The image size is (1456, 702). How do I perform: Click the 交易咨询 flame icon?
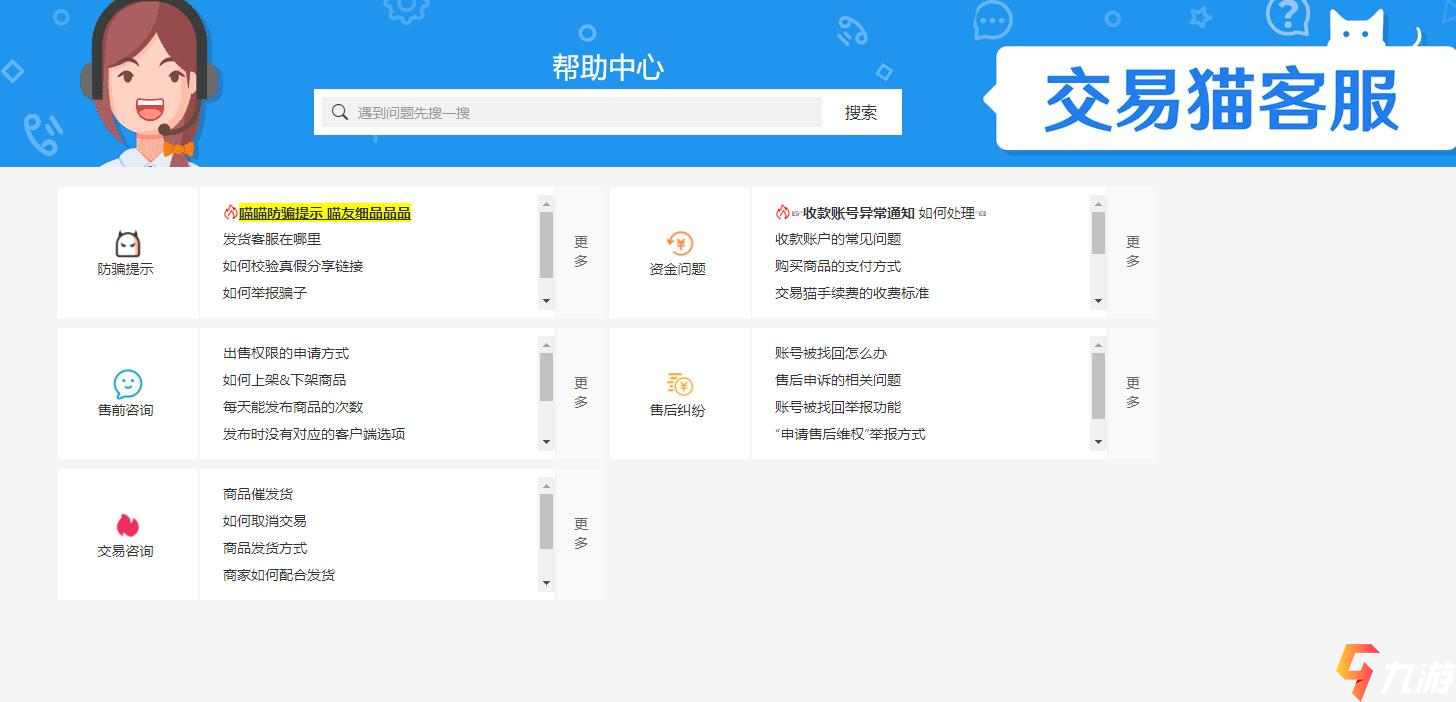tap(127, 525)
